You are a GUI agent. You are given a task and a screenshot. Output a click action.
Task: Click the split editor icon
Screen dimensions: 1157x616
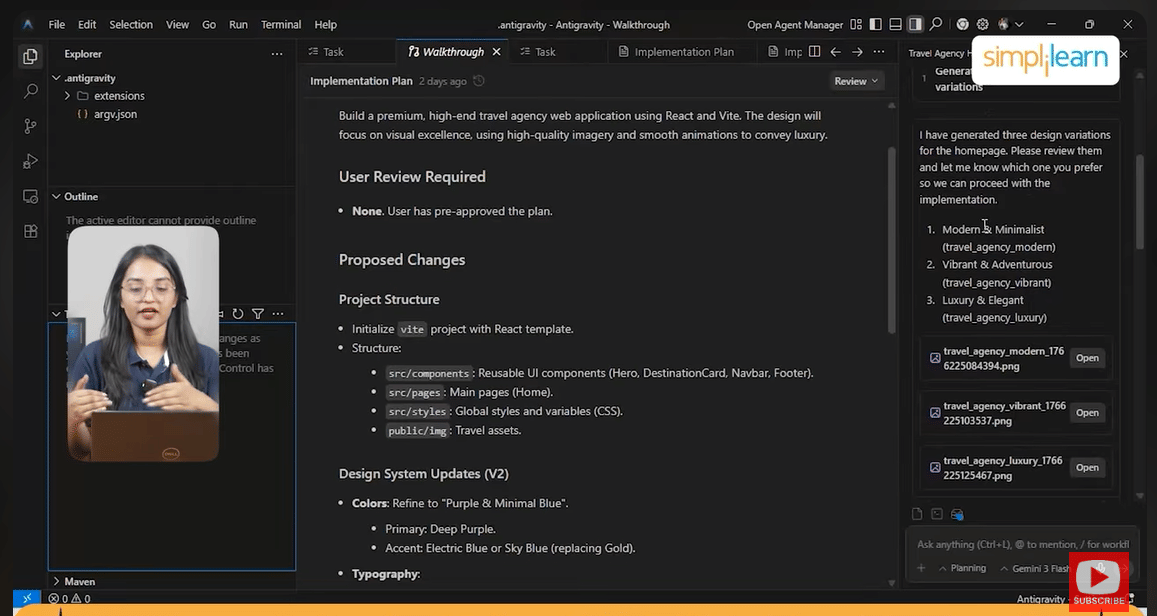[814, 52]
